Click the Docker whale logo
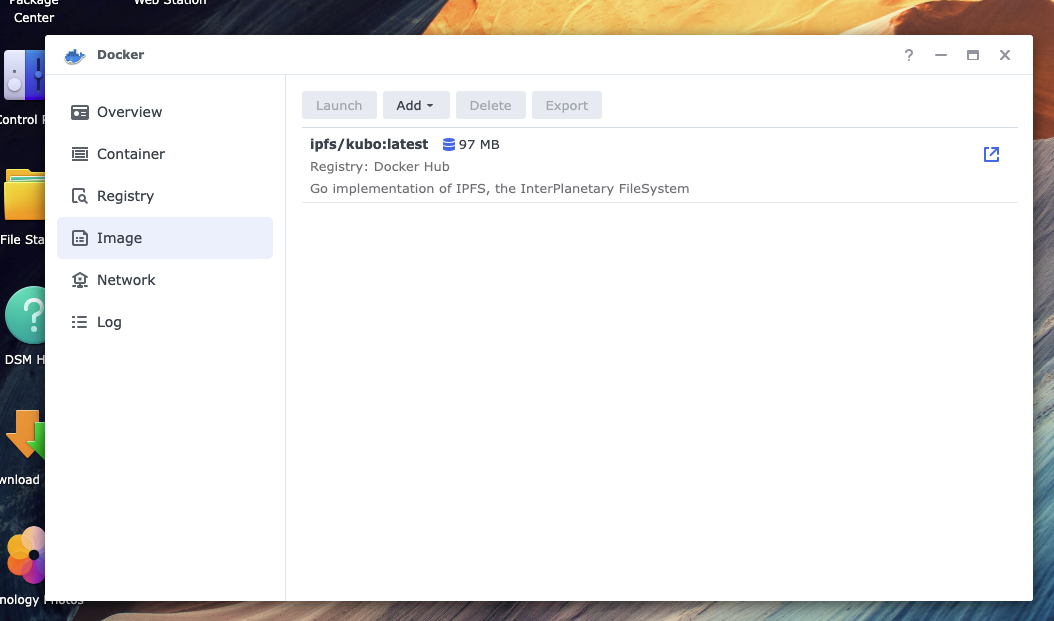The height and width of the screenshot is (621, 1054). tap(75, 56)
